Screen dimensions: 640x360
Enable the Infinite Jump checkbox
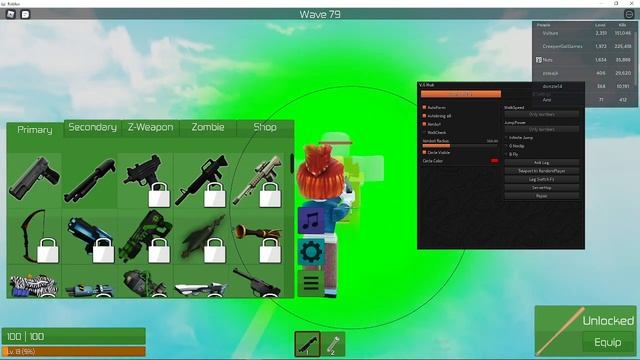[x=507, y=138]
